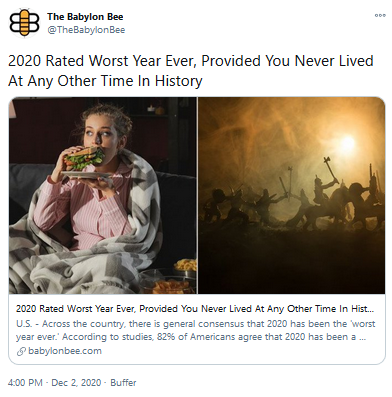Open the tweet's three-dot more menu
This screenshot has width=392, height=397.
point(380,15)
